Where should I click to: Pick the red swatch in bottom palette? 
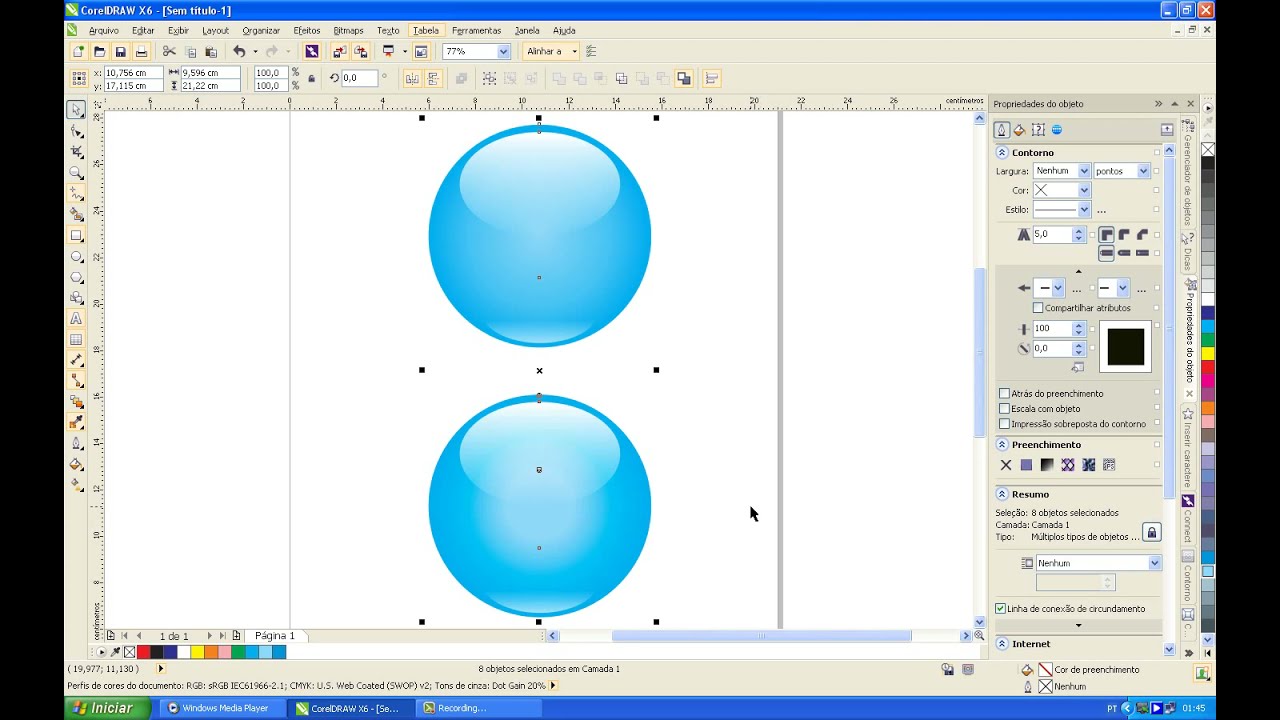[143, 652]
